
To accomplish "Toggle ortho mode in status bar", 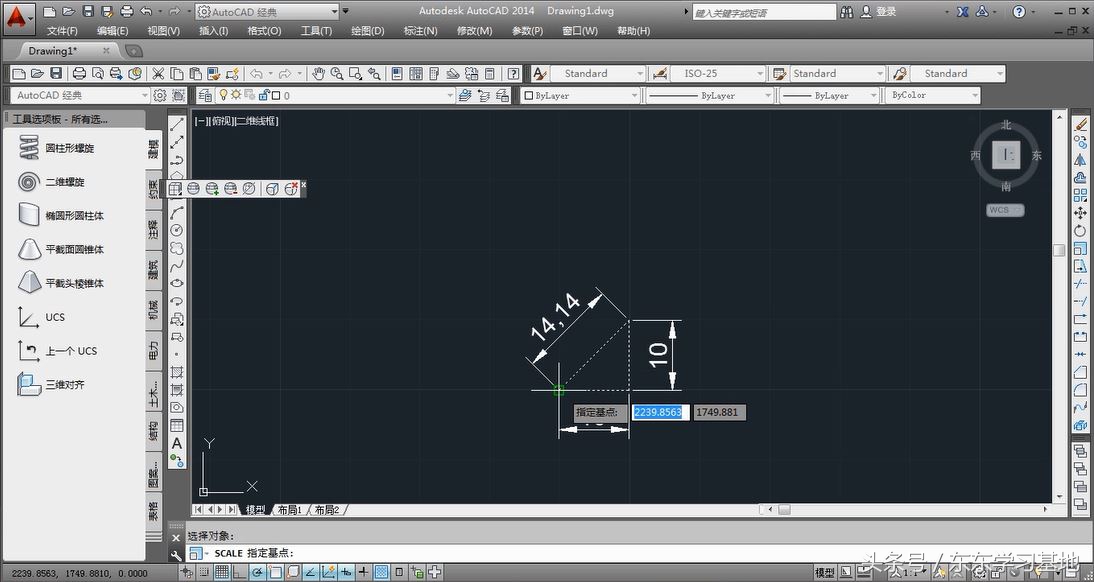I will pyautogui.click(x=238, y=573).
